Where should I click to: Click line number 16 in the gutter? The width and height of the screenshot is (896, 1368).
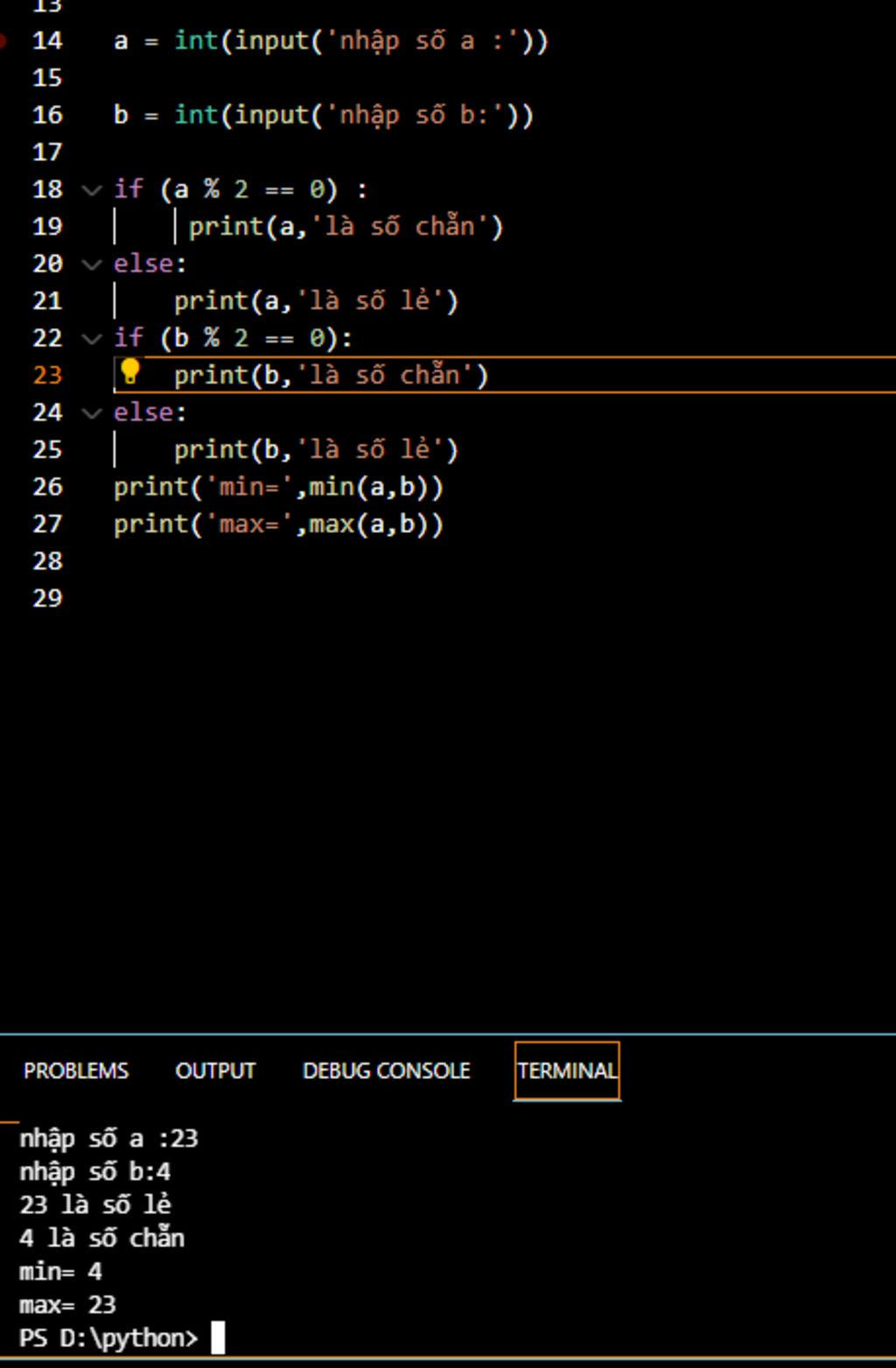47,115
